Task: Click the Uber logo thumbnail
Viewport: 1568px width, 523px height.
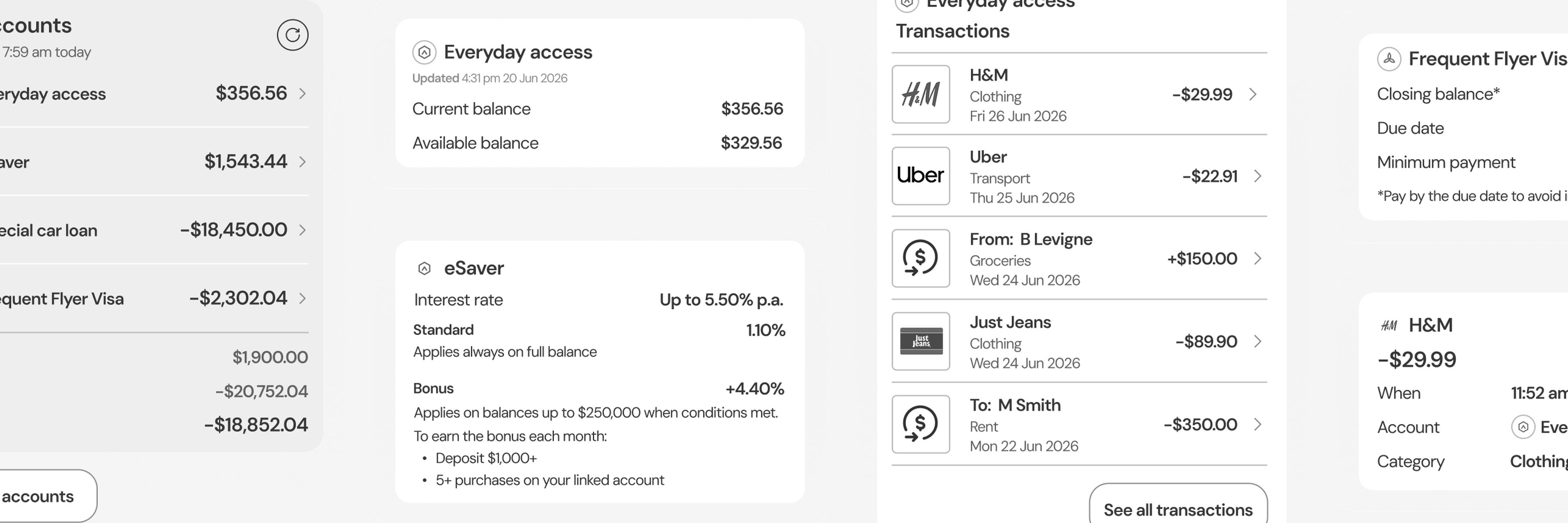Action: point(920,176)
